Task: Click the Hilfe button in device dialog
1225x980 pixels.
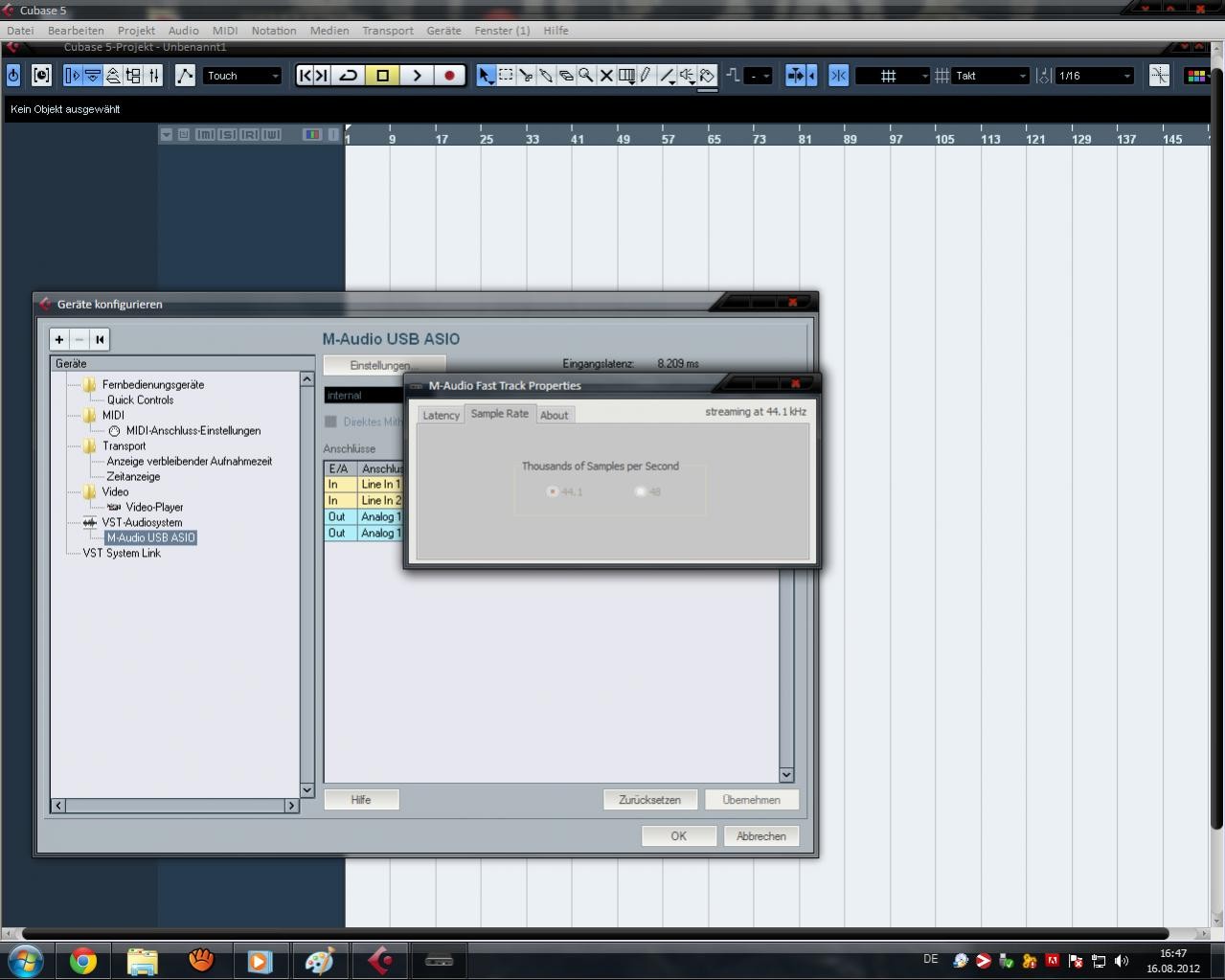Action: [x=361, y=800]
